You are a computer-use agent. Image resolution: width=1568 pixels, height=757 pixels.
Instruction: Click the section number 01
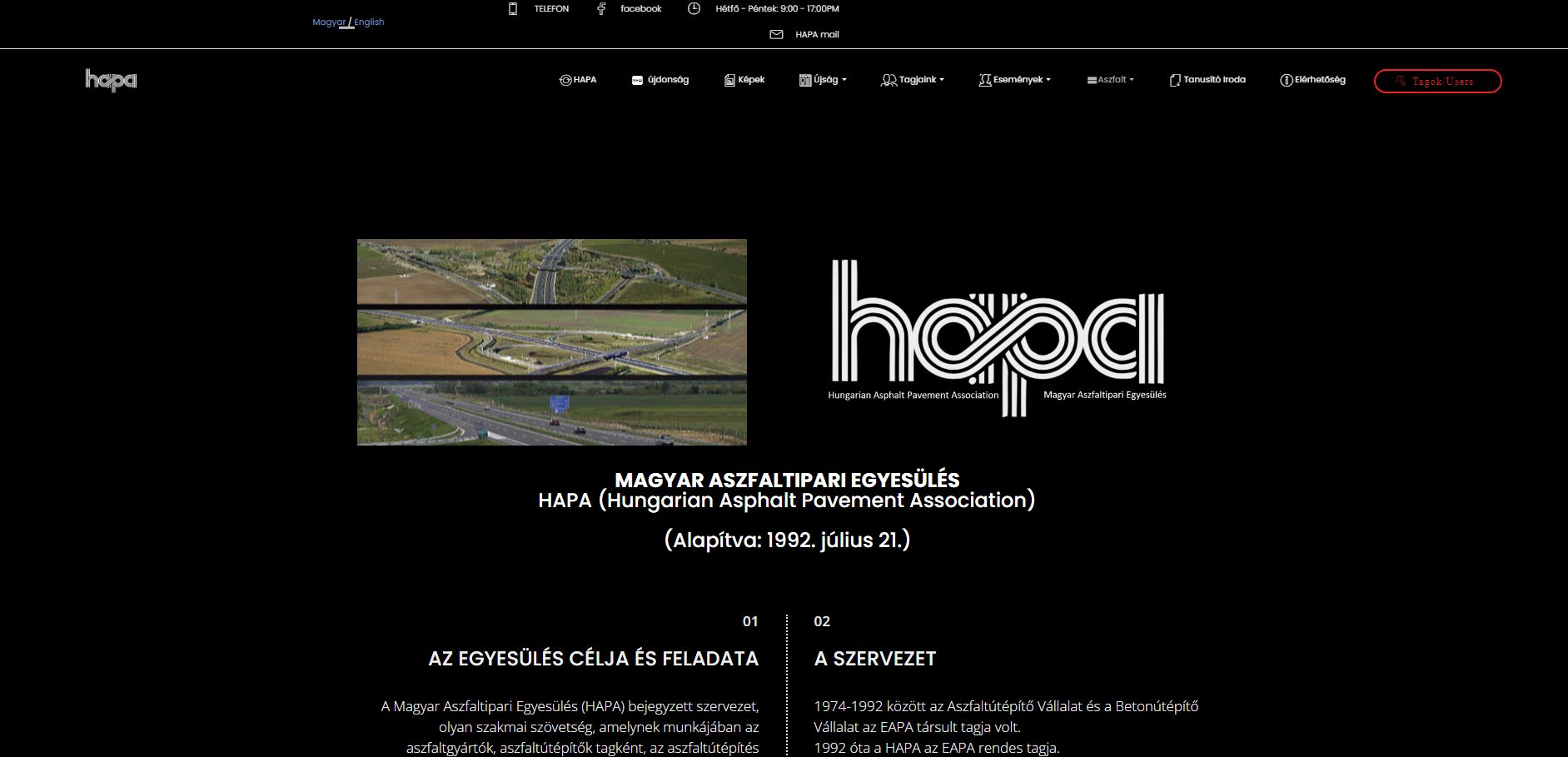click(750, 621)
